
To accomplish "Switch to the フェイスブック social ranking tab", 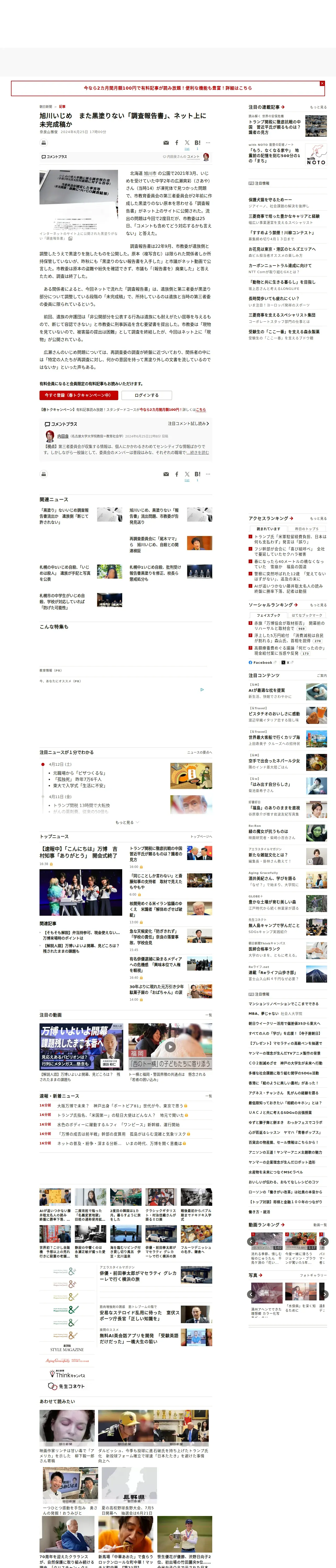I will (x=268, y=615).
